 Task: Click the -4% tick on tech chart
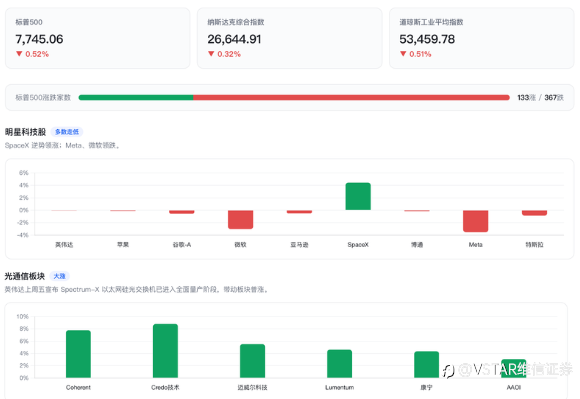pyautogui.click(x=23, y=235)
